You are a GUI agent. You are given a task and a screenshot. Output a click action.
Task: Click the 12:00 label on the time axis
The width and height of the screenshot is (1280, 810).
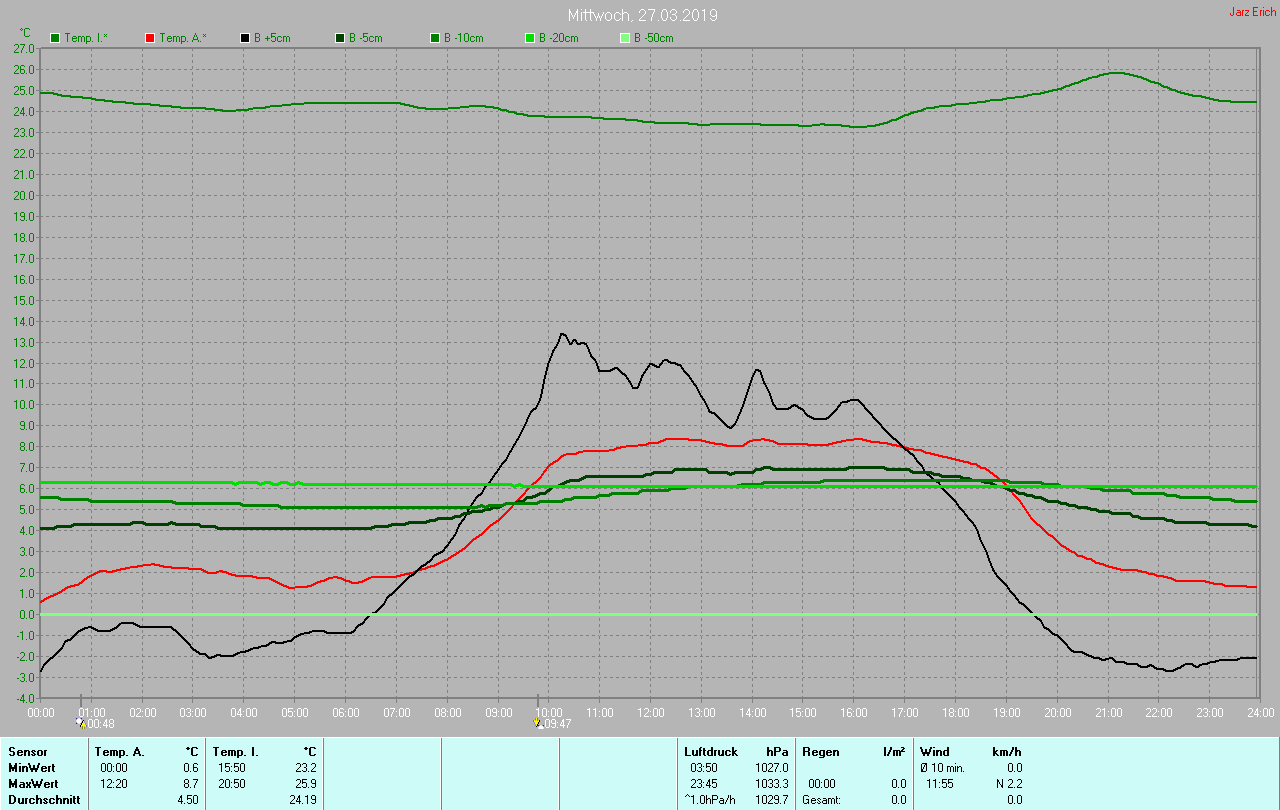coord(650,712)
